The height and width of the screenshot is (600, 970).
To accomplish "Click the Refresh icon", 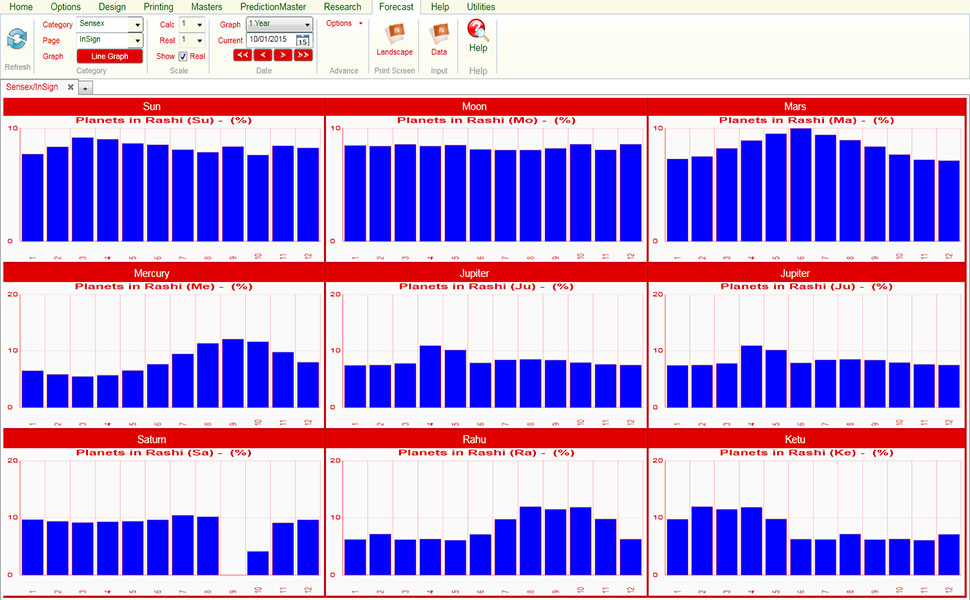I will [17, 40].
